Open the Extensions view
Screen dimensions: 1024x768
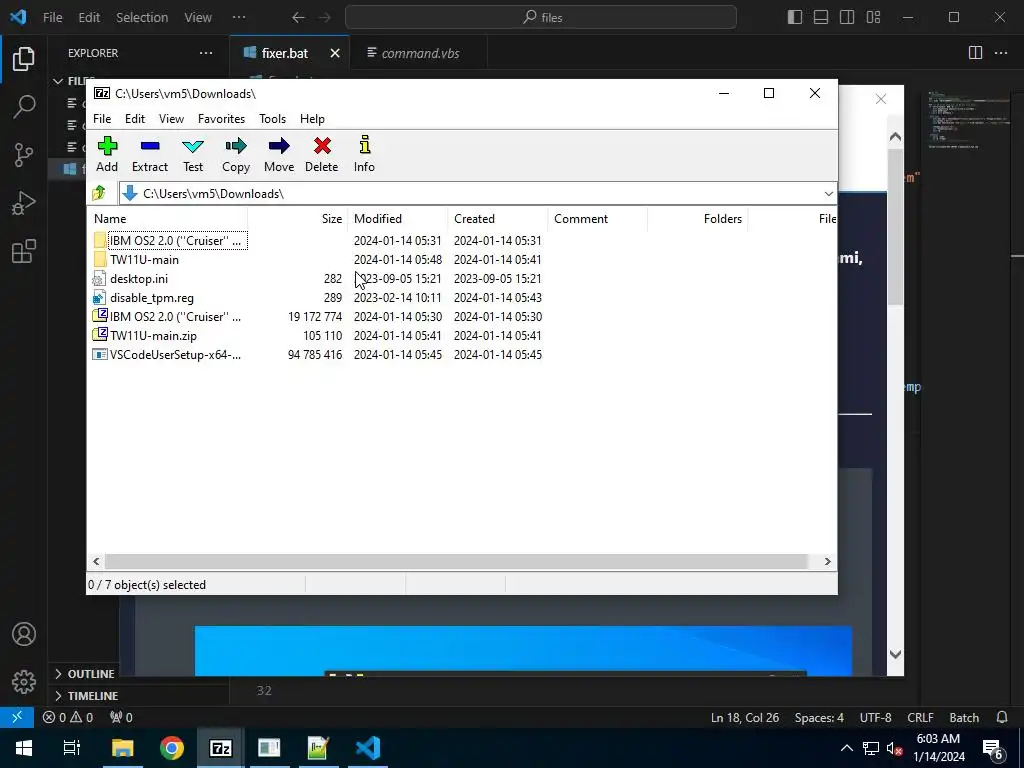point(24,251)
